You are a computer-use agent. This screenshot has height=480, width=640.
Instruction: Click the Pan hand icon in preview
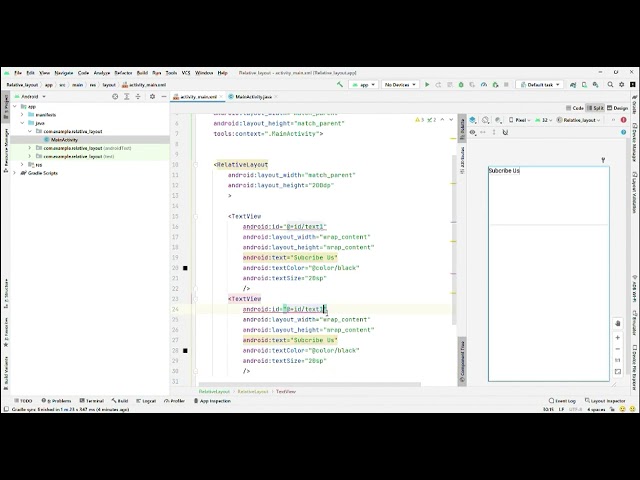tap(618, 323)
